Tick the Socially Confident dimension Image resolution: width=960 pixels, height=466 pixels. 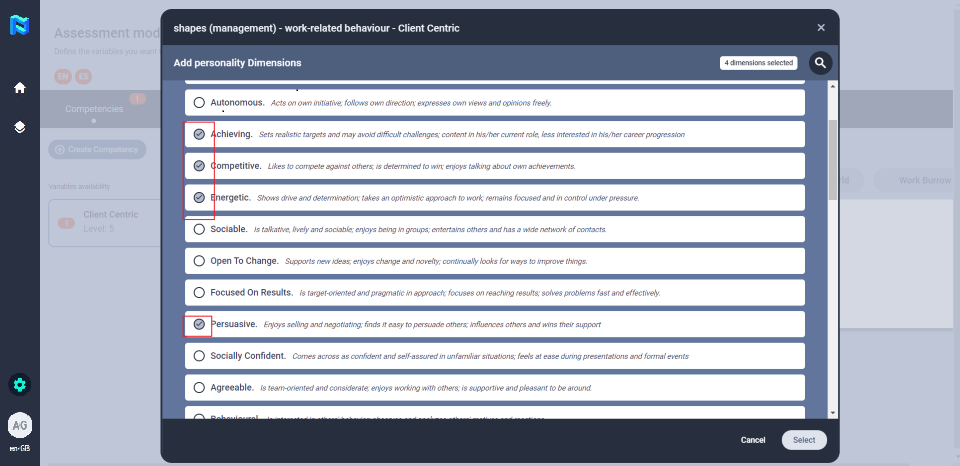[199, 356]
